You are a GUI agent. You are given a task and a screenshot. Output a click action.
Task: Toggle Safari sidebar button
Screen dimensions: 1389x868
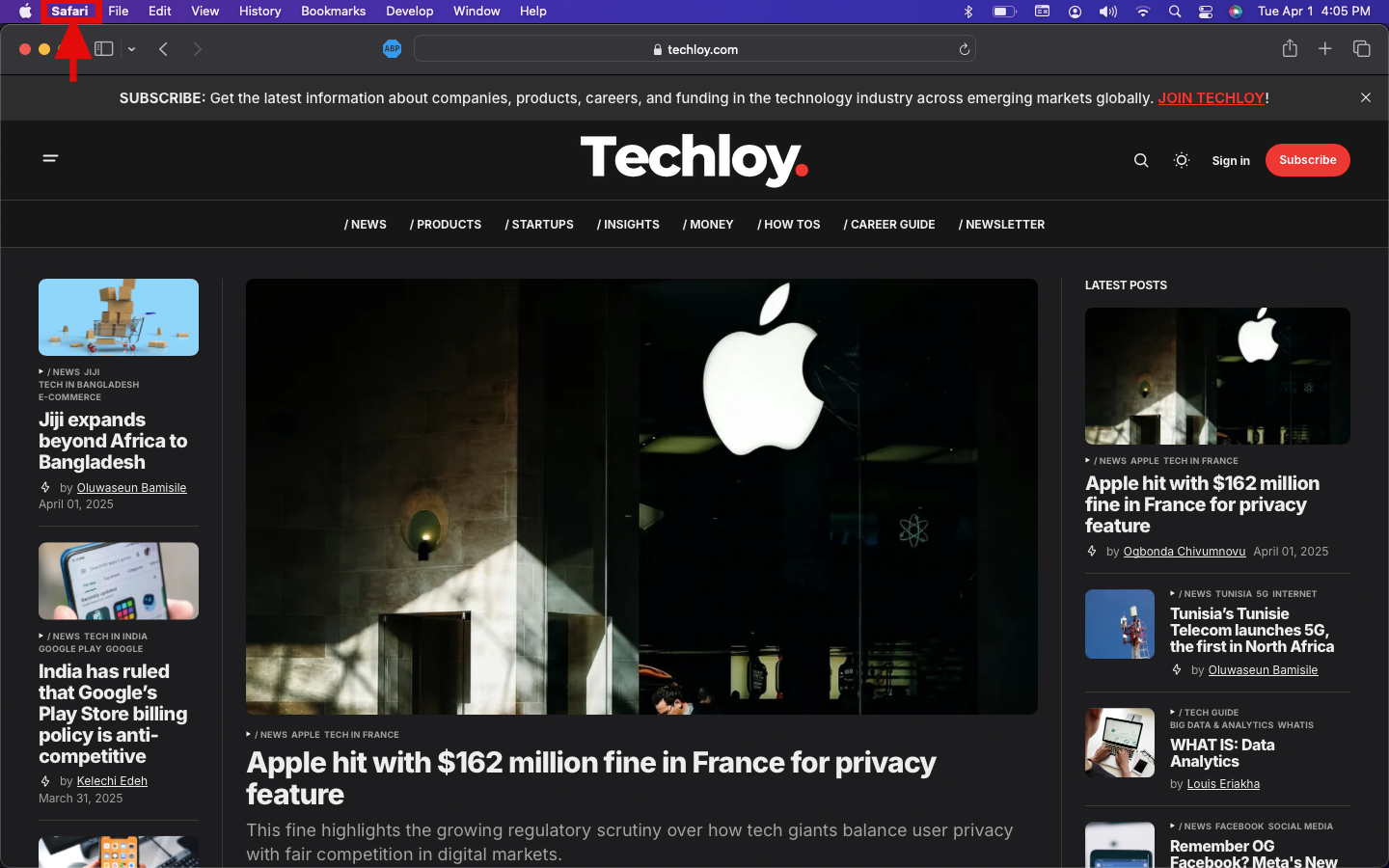click(x=104, y=49)
